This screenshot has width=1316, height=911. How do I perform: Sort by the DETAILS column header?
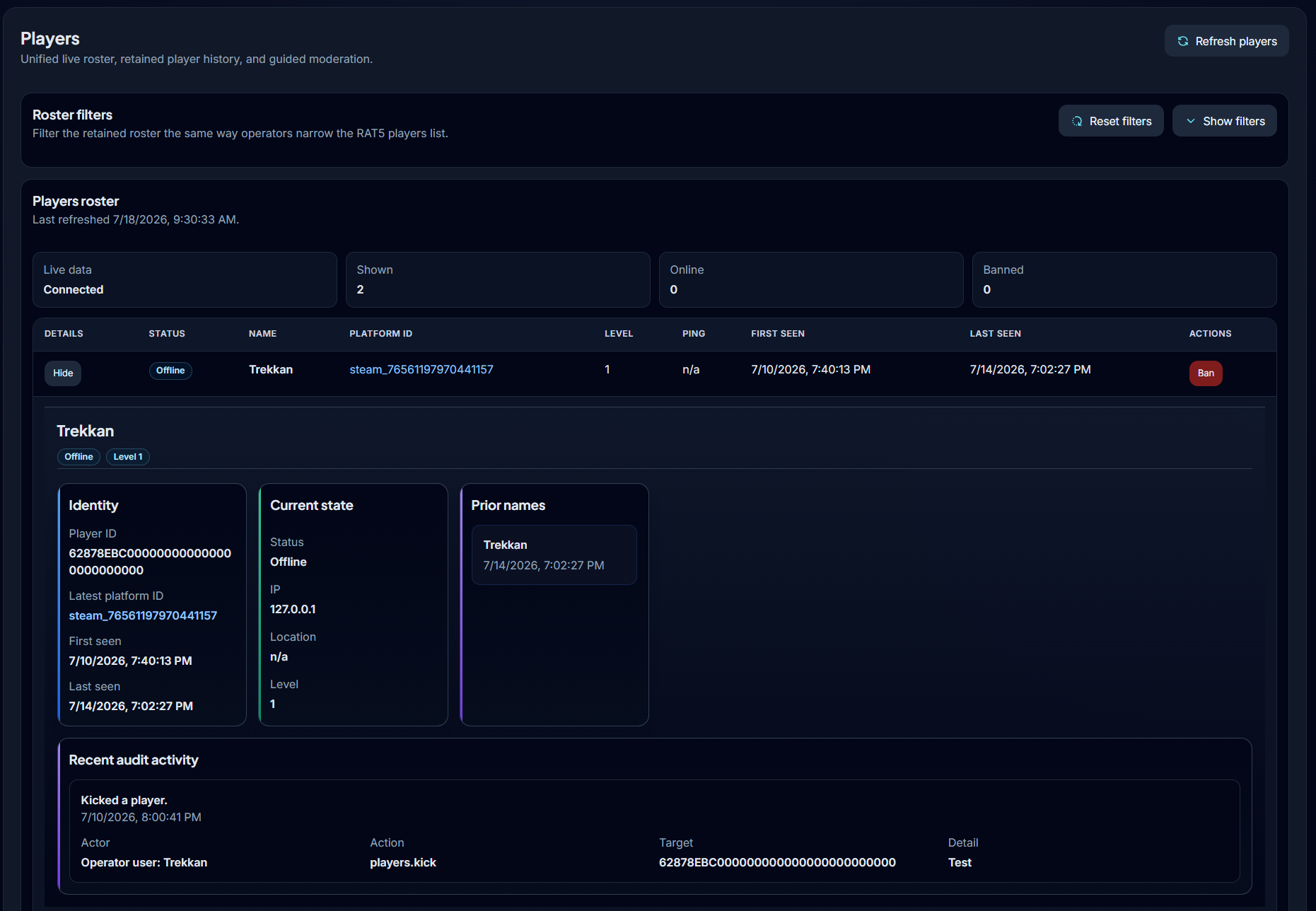(64, 333)
